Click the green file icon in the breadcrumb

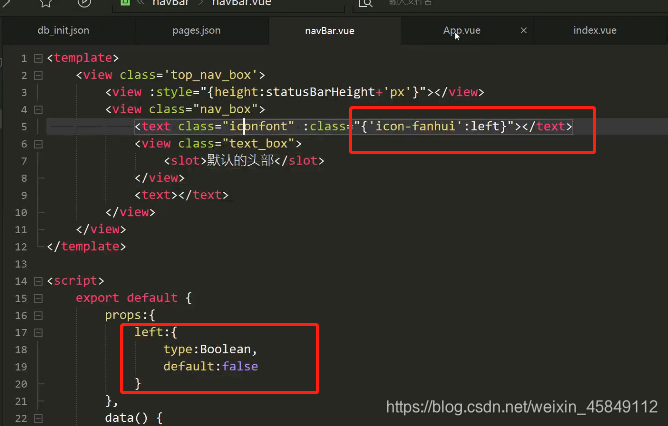[125, 2]
